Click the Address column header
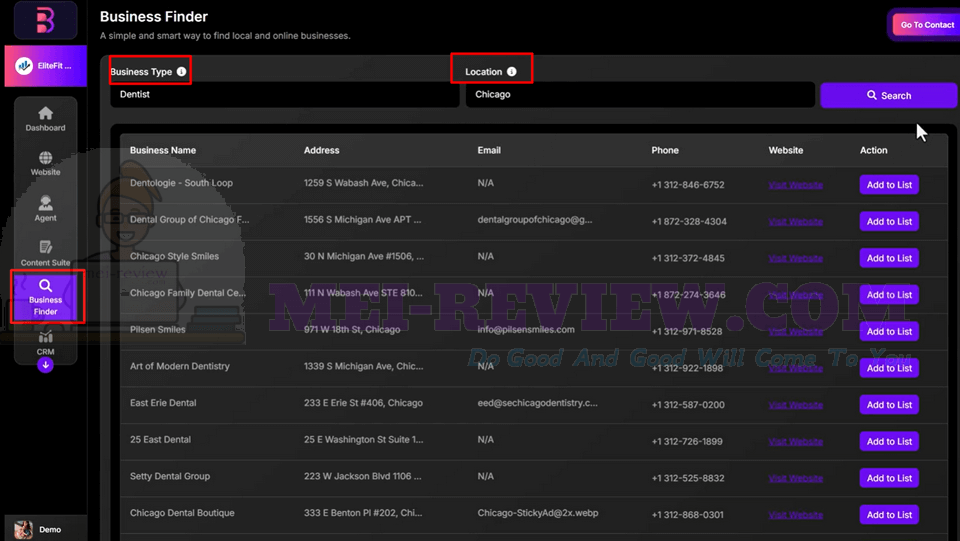960x541 pixels. 321,150
